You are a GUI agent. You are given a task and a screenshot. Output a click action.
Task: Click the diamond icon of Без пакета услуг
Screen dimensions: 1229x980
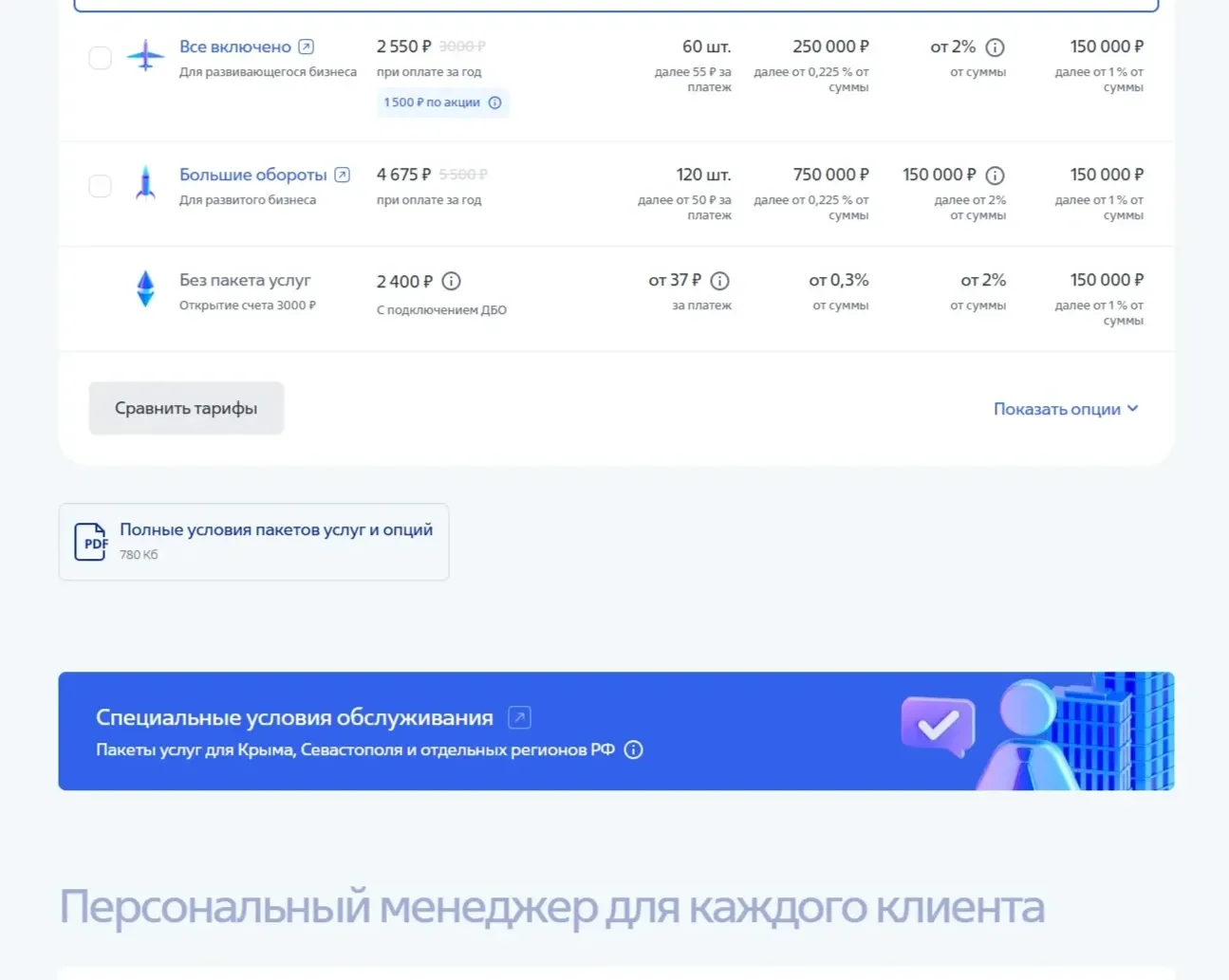tap(145, 288)
